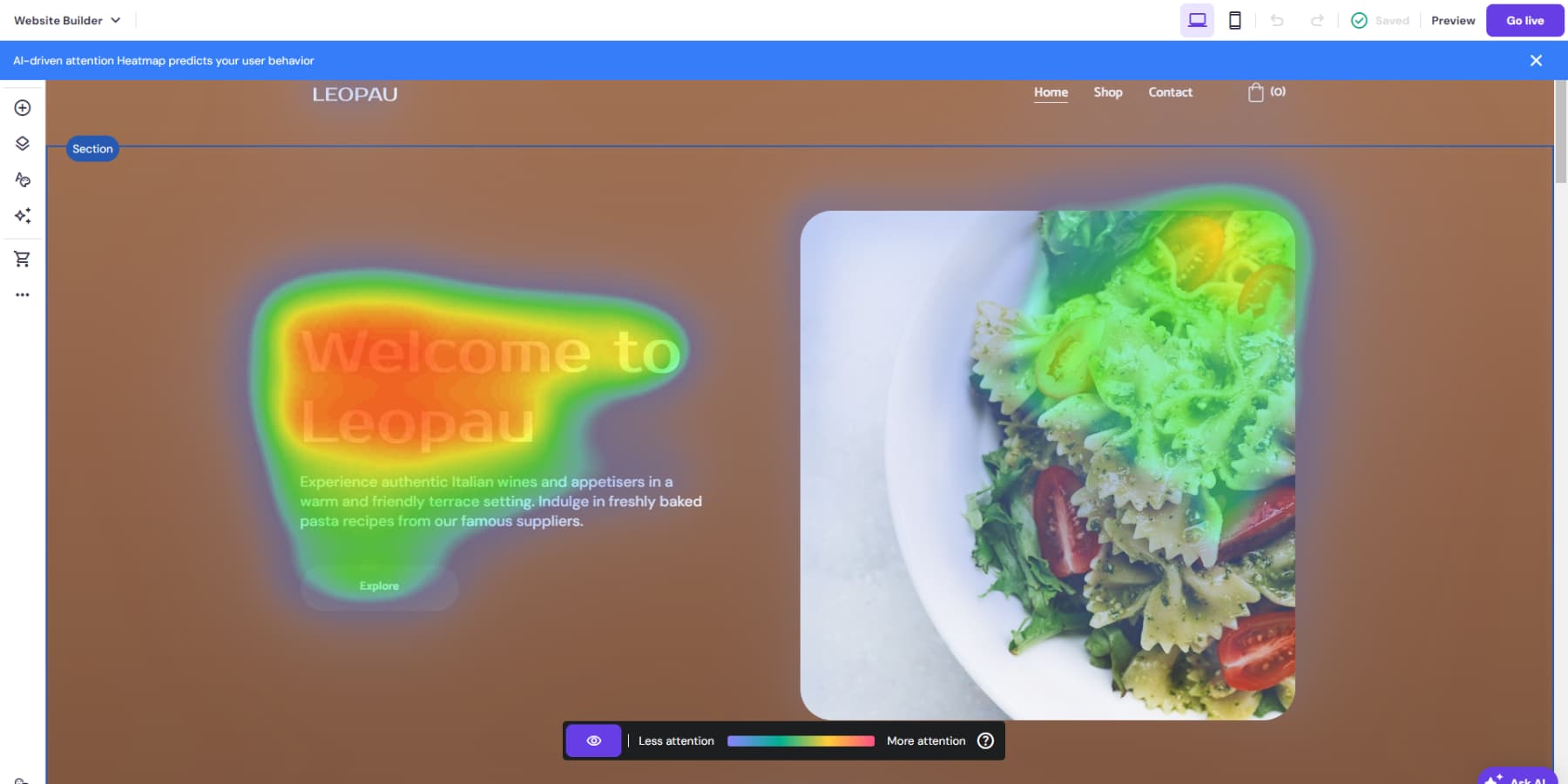Screen dimensions: 1568x784
Task: Click the More options ellipsis in sidebar
Action: point(22,294)
